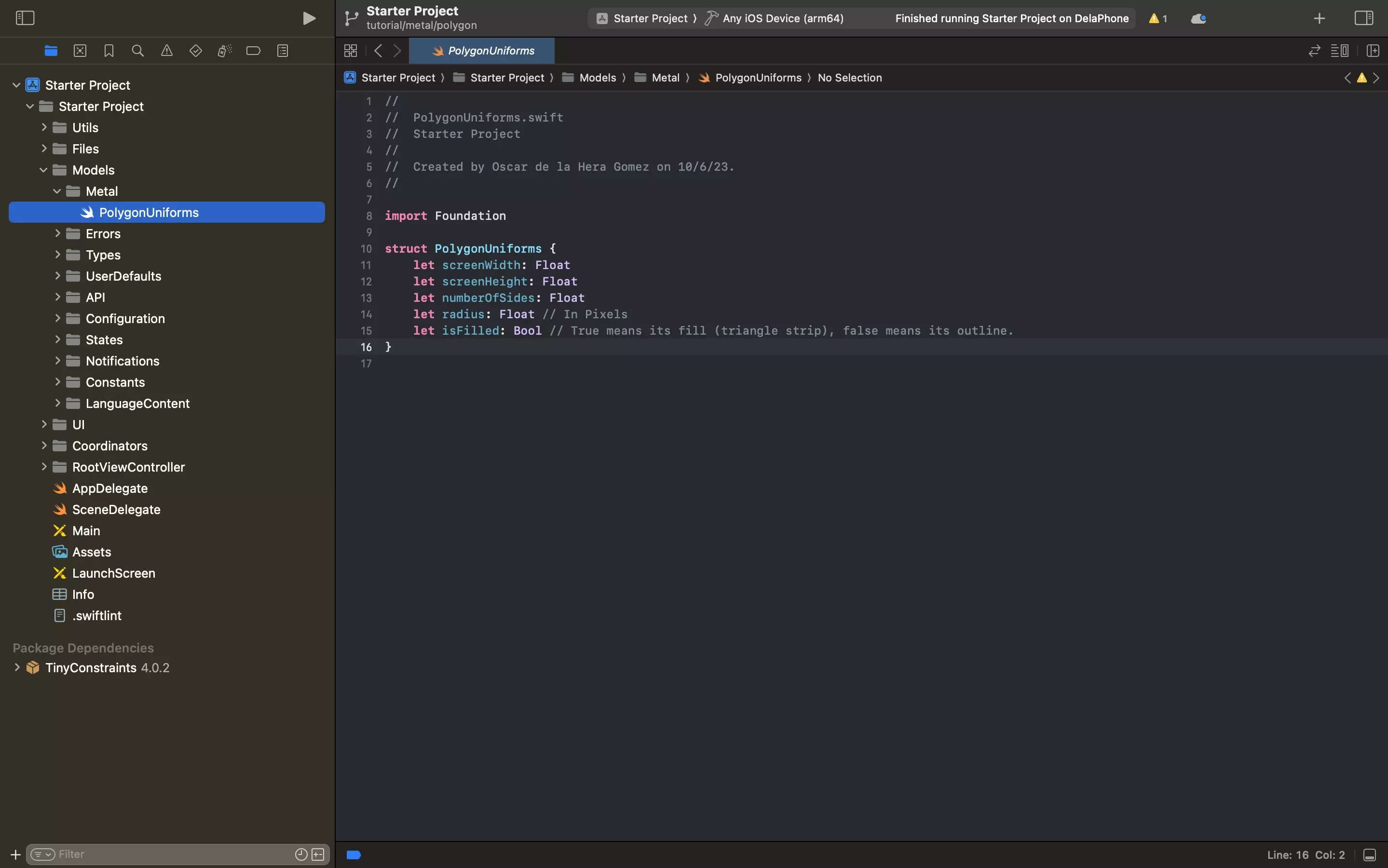Collapse the Models folder
The height and width of the screenshot is (868, 1388).
click(43, 170)
